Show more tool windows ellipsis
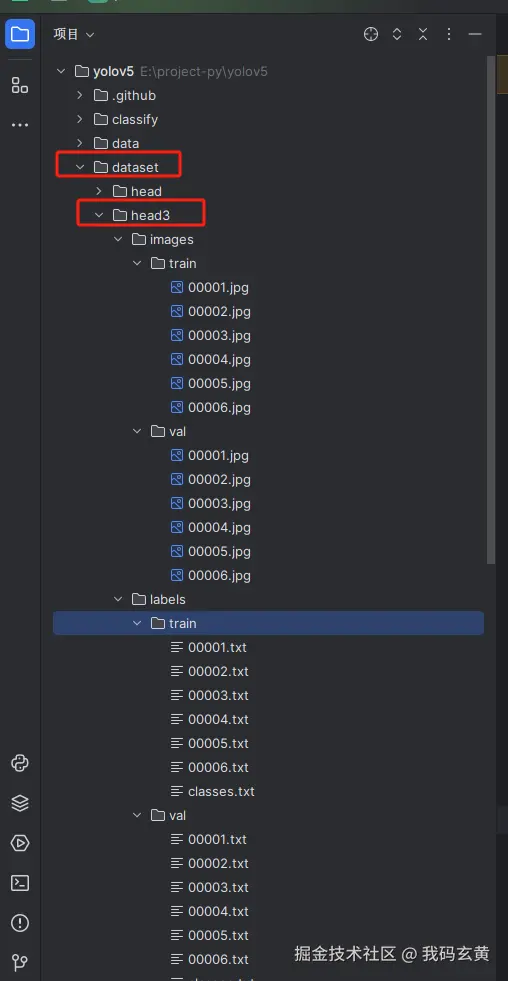This screenshot has height=981, width=508. pyautogui.click(x=19, y=125)
